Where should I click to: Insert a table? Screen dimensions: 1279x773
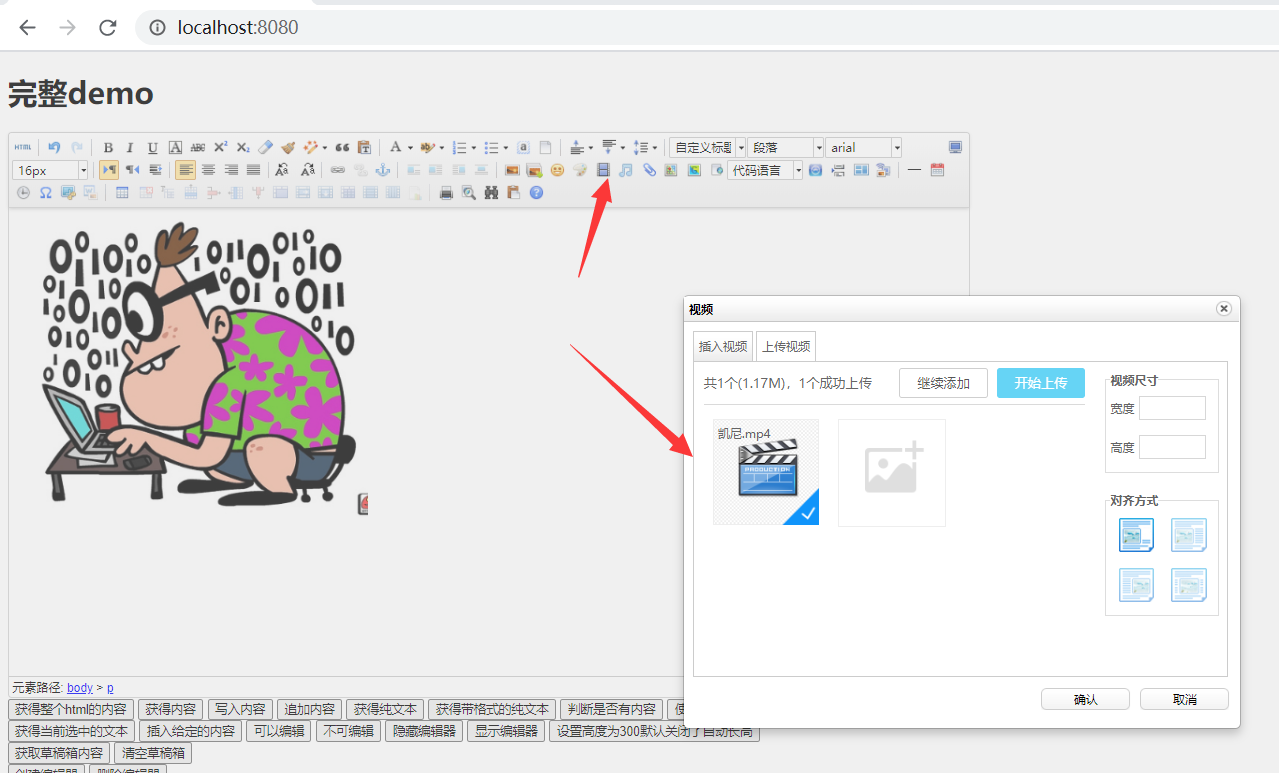coord(122,193)
